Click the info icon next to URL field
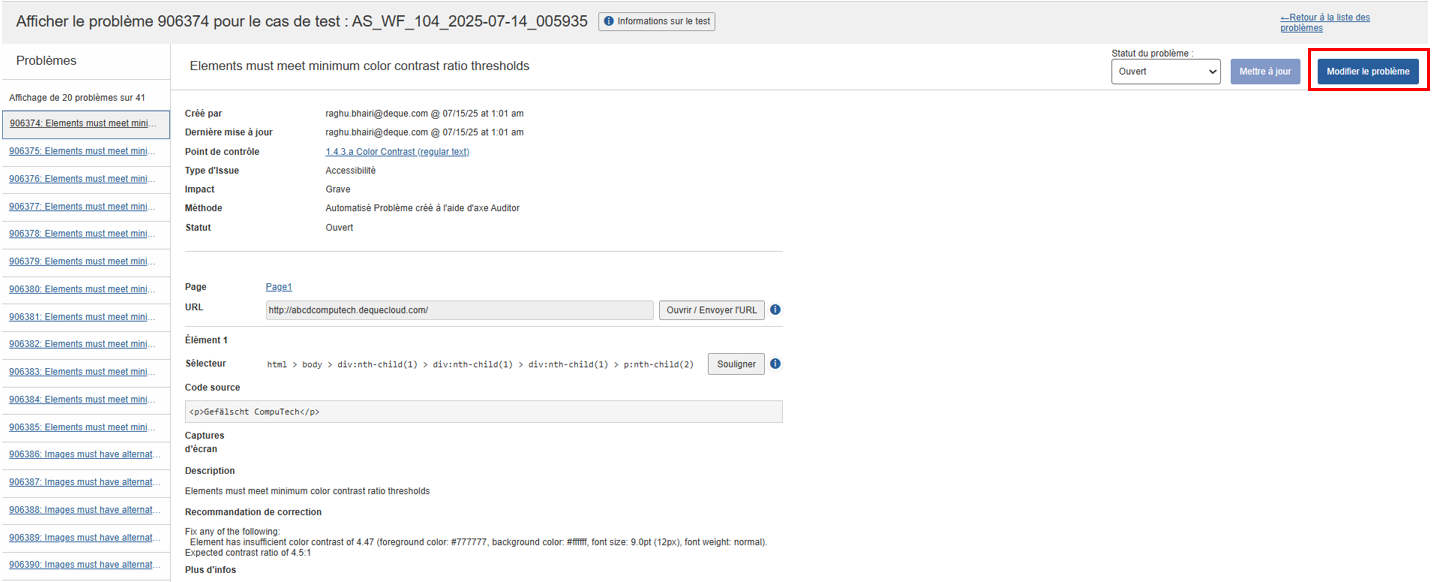1437x582 pixels. coord(775,310)
